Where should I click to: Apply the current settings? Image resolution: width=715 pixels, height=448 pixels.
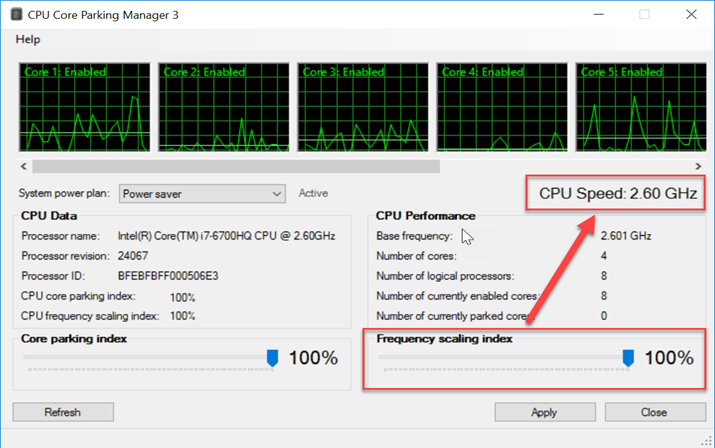click(545, 412)
